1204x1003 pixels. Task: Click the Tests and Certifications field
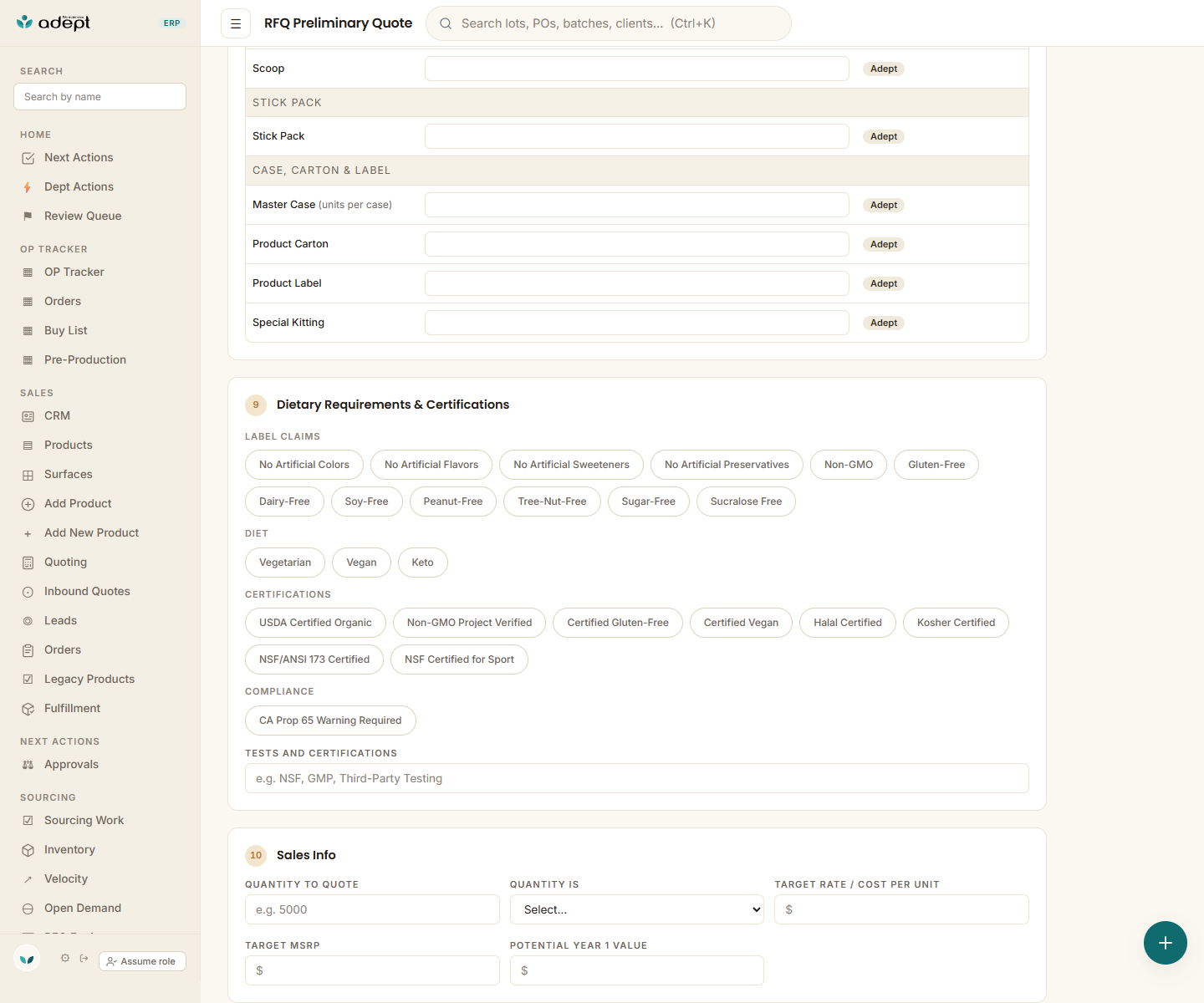(x=637, y=778)
